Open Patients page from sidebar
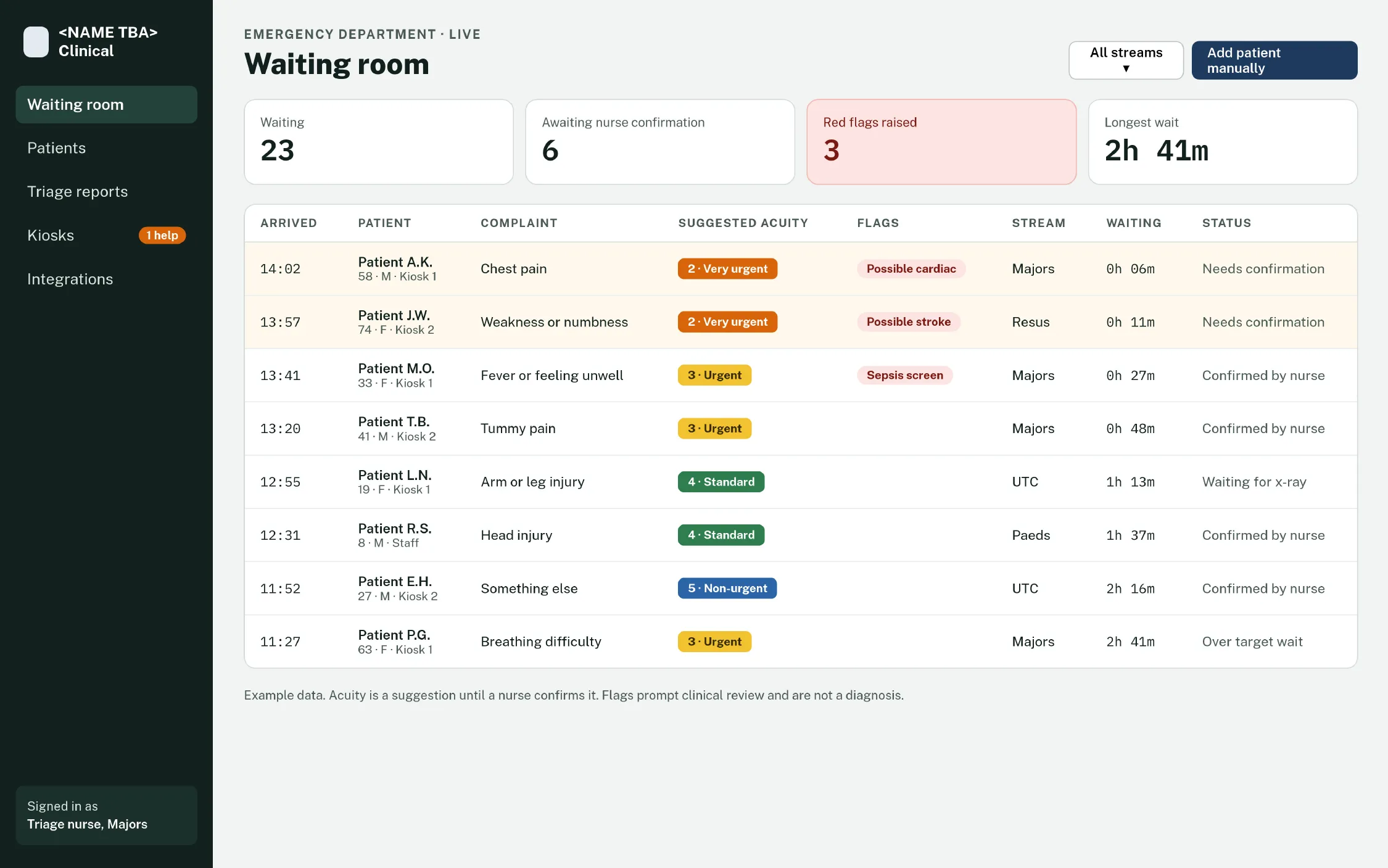Image resolution: width=1388 pixels, height=868 pixels. coord(106,148)
